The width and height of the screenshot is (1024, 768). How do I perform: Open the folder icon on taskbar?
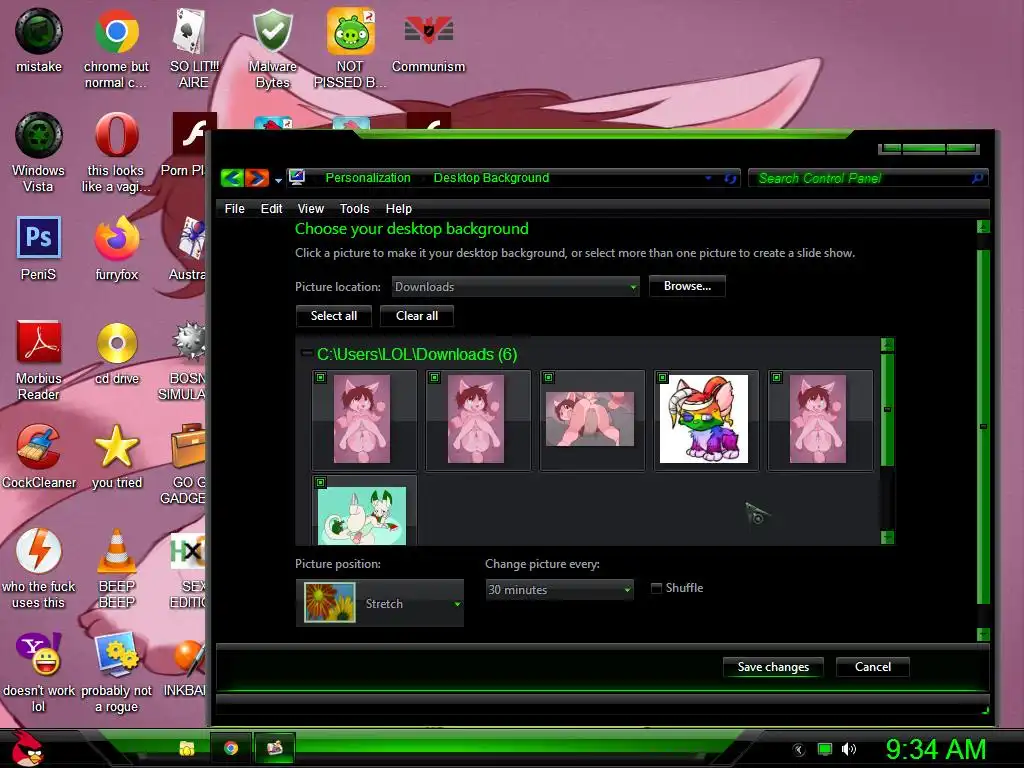[187, 748]
